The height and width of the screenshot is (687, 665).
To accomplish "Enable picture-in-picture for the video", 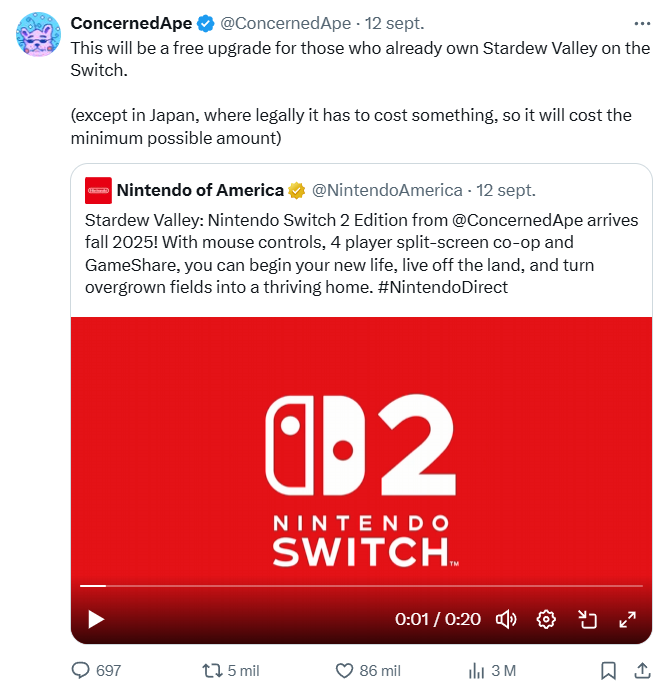I will click(587, 620).
